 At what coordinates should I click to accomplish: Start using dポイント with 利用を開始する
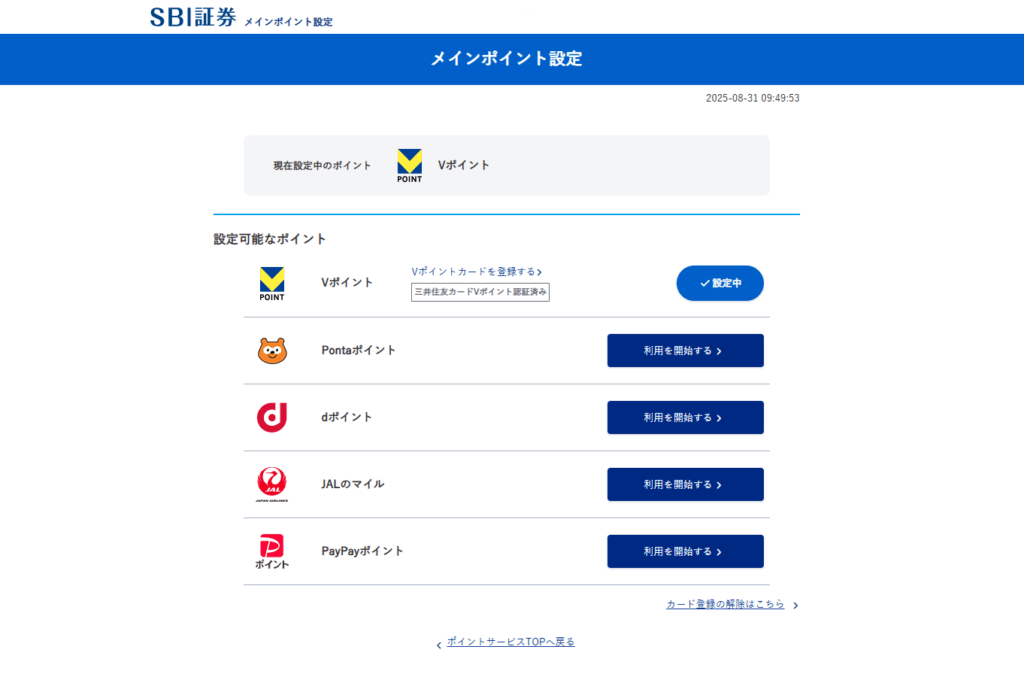(x=685, y=417)
